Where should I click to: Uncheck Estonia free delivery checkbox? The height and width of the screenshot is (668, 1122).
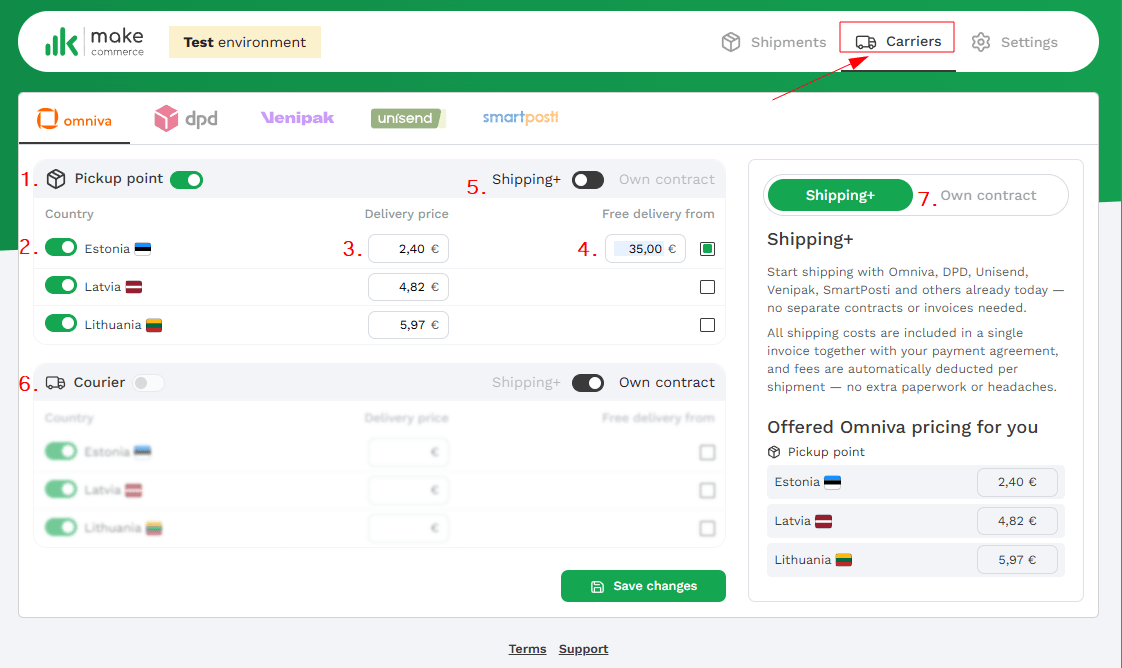pos(708,249)
